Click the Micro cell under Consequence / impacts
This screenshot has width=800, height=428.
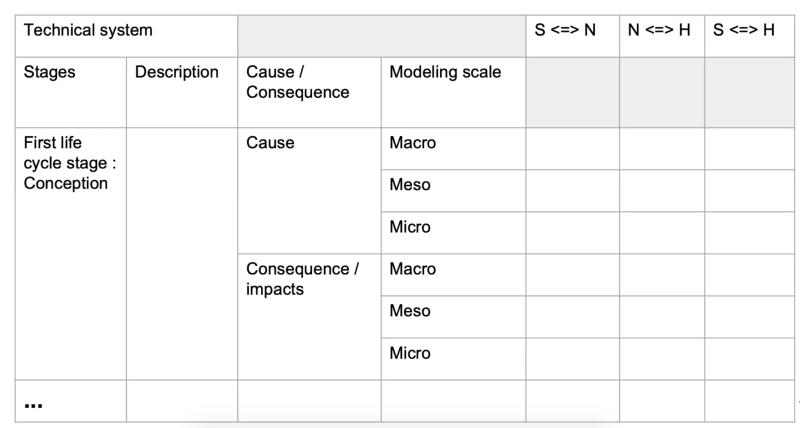tap(453, 359)
